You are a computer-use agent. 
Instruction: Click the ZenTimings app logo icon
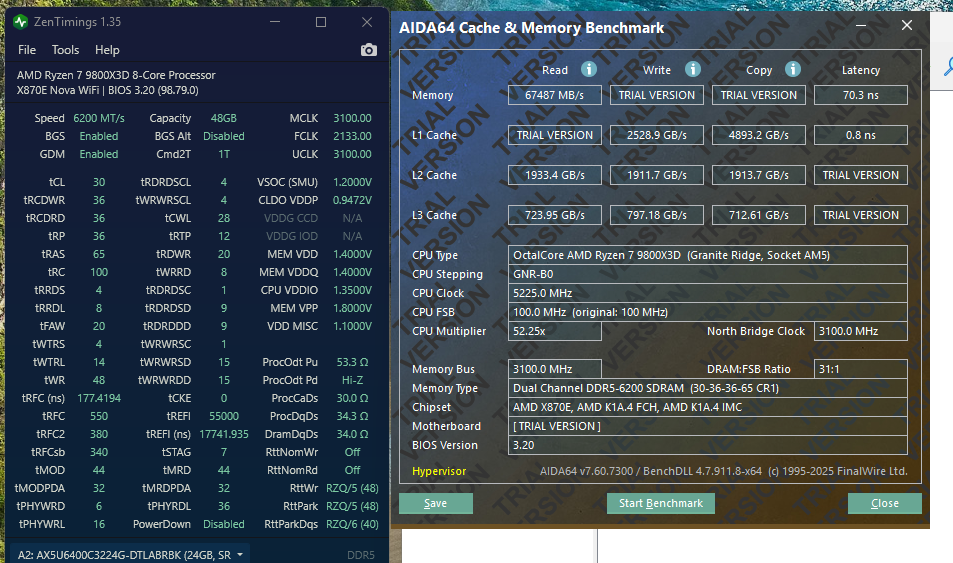(x=21, y=22)
